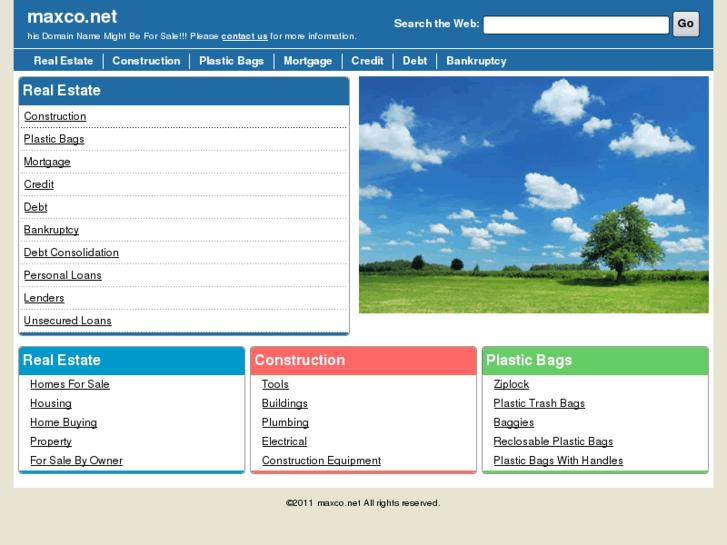The width and height of the screenshot is (727, 545).
Task: Select Credit in the navigation bar
Action: [367, 61]
